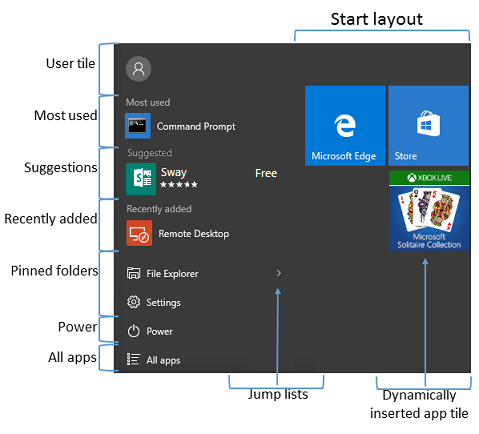The image size is (479, 434).
Task: Click the Command Prompt icon
Action: click(138, 126)
